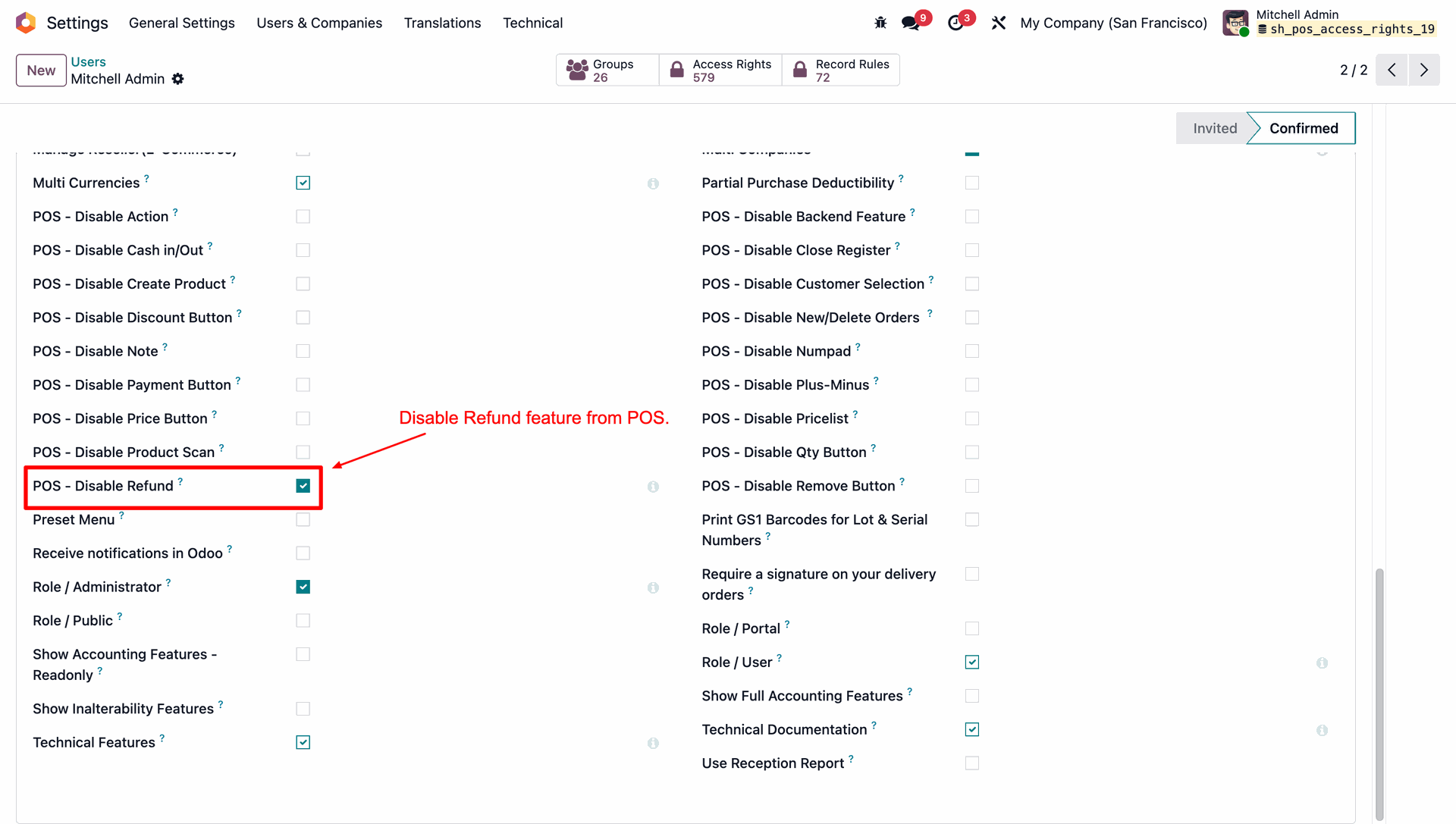Image resolution: width=1456 pixels, height=824 pixels.
Task: Click the wrench and screwdriver tools icon
Action: (999, 23)
